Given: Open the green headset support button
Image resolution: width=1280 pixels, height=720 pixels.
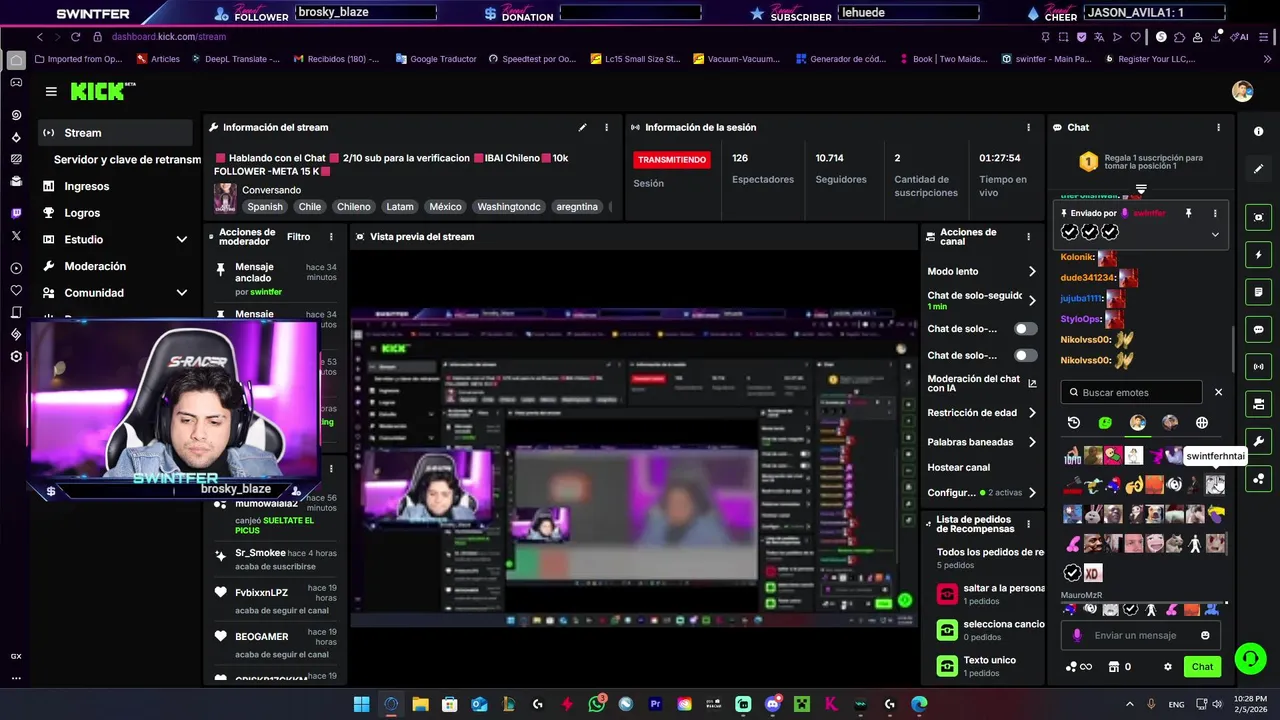Looking at the screenshot, I should 1250,659.
